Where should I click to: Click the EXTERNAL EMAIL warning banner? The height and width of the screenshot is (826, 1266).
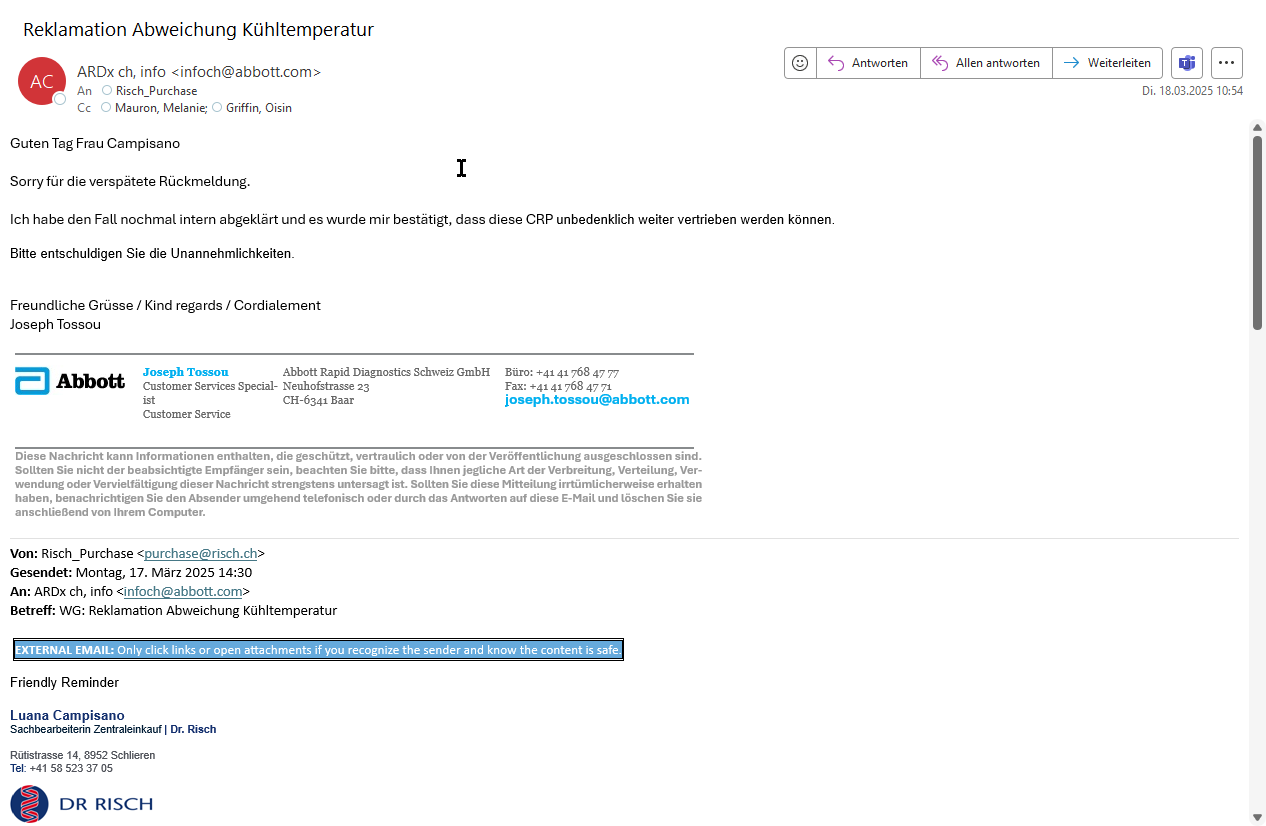tap(318, 650)
